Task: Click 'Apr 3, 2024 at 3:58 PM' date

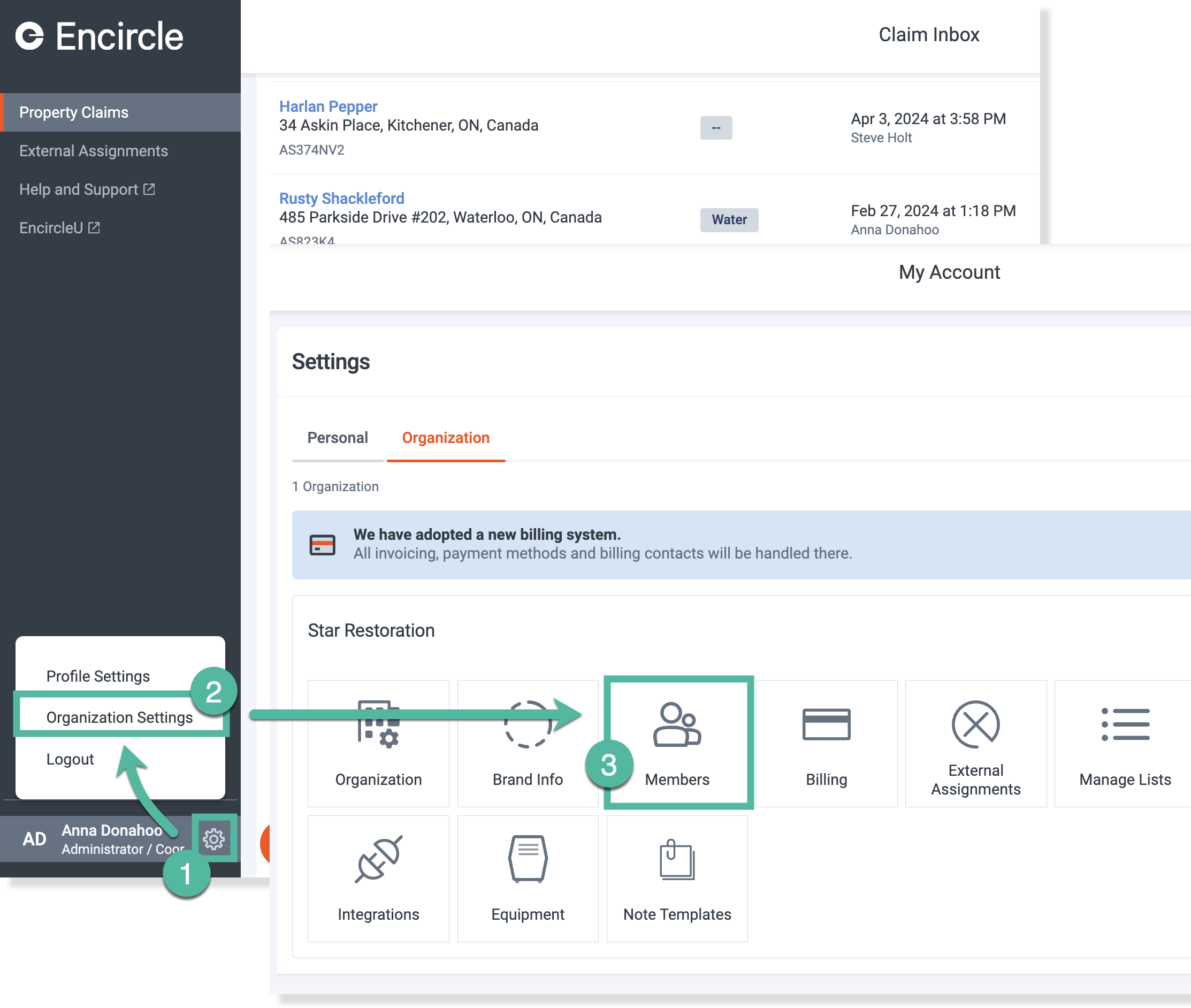Action: (x=928, y=118)
